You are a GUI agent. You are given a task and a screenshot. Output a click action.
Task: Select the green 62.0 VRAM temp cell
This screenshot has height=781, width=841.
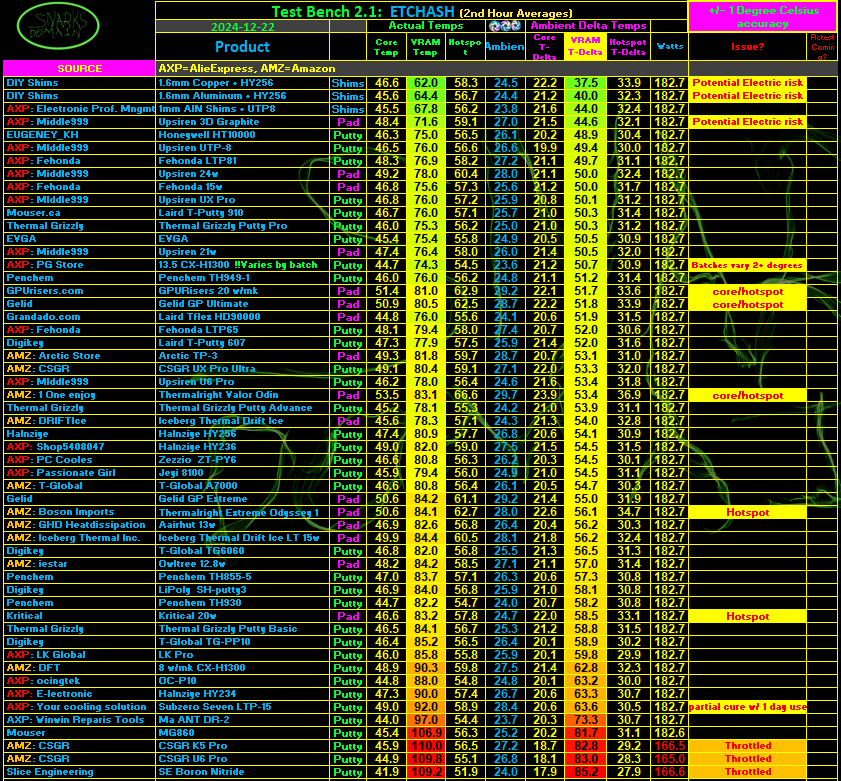(425, 83)
